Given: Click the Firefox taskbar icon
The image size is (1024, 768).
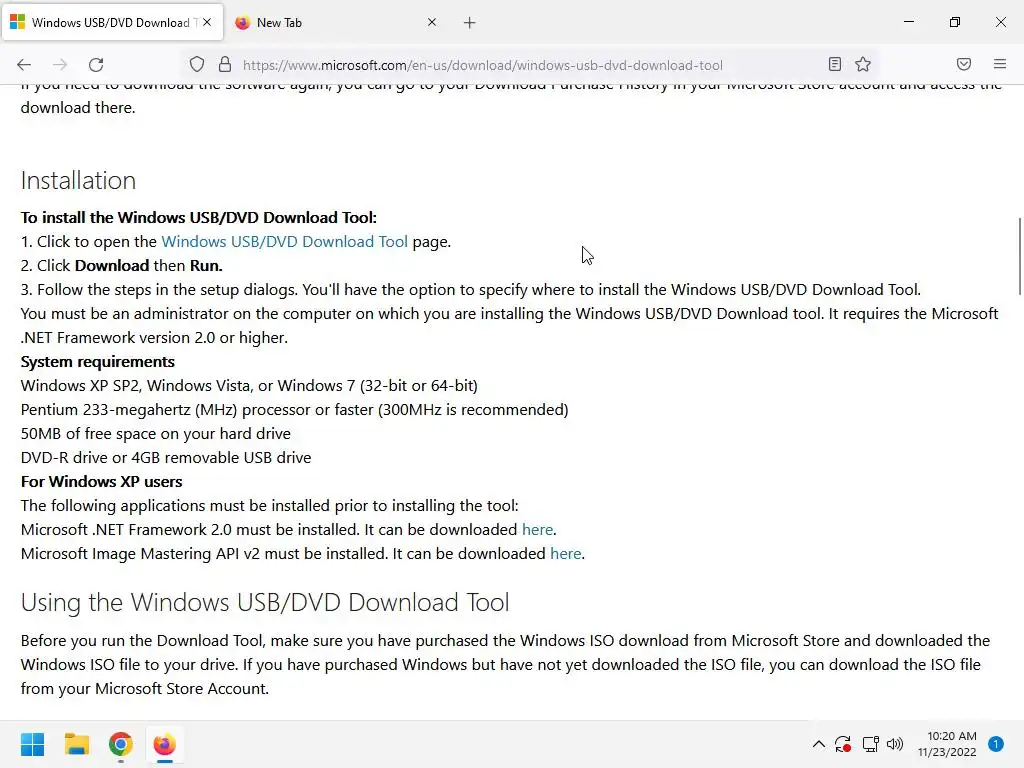Looking at the screenshot, I should (165, 744).
